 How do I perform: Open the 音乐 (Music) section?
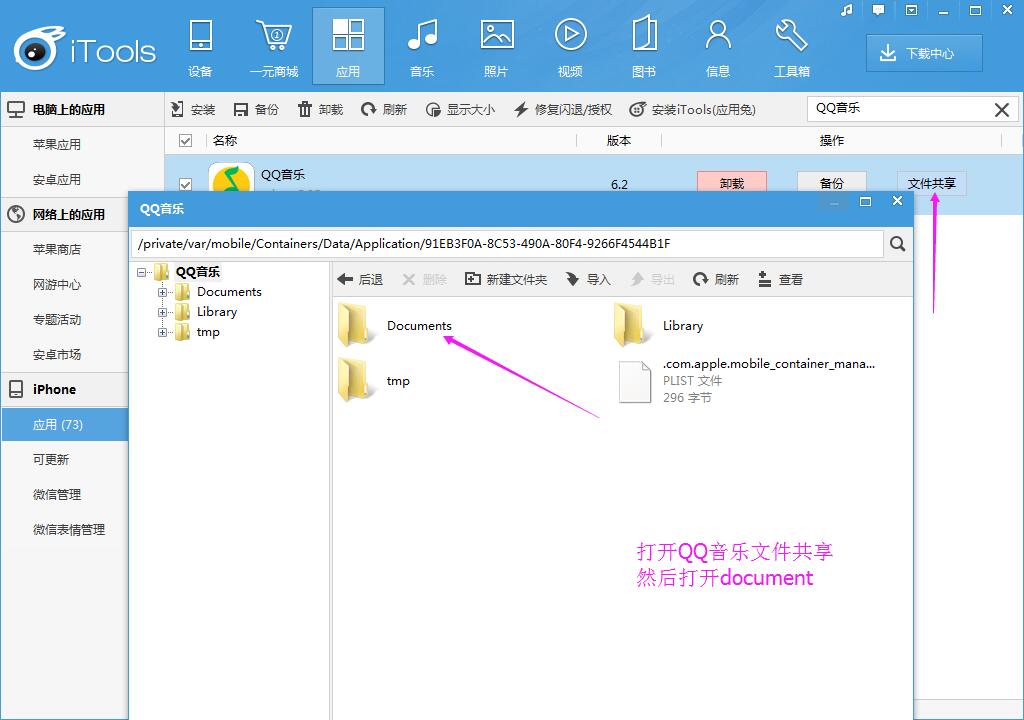(x=422, y=47)
